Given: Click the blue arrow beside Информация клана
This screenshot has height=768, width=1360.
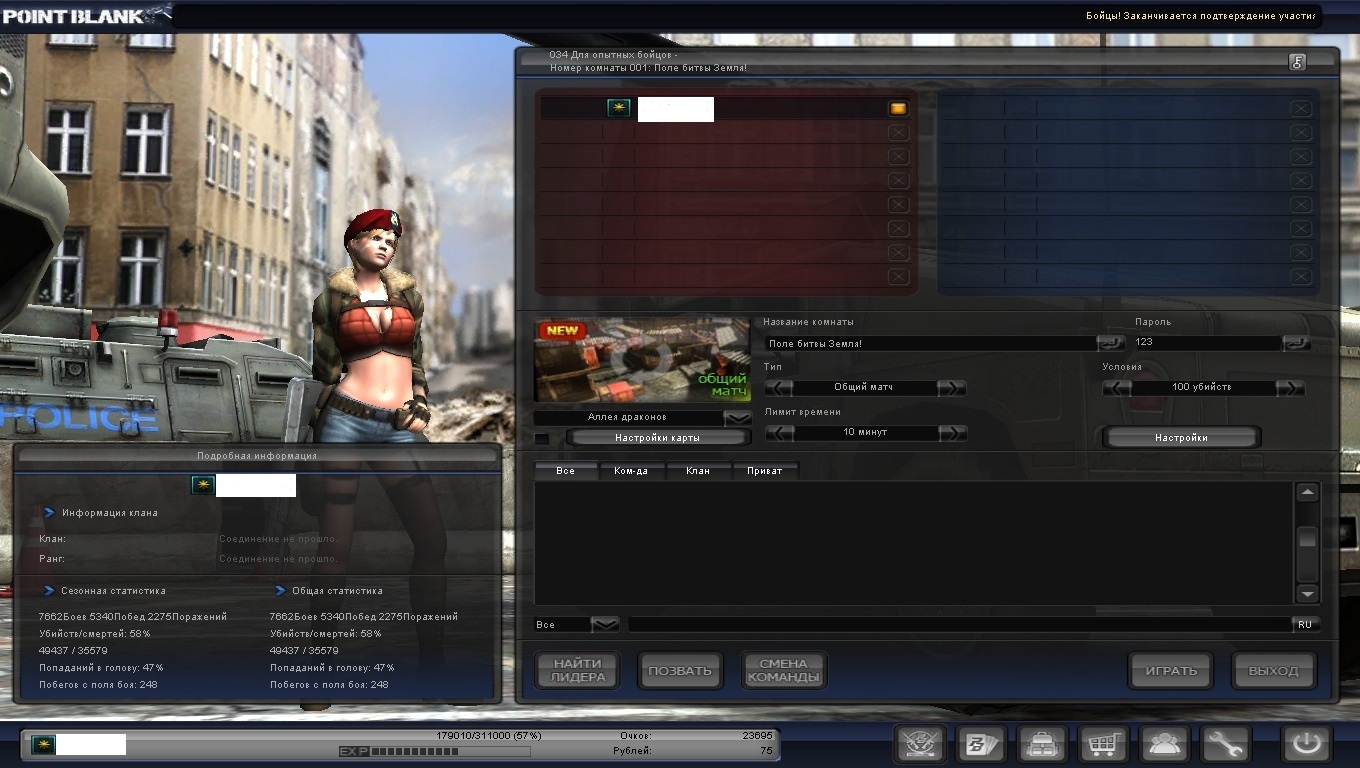Looking at the screenshot, I should (49, 512).
